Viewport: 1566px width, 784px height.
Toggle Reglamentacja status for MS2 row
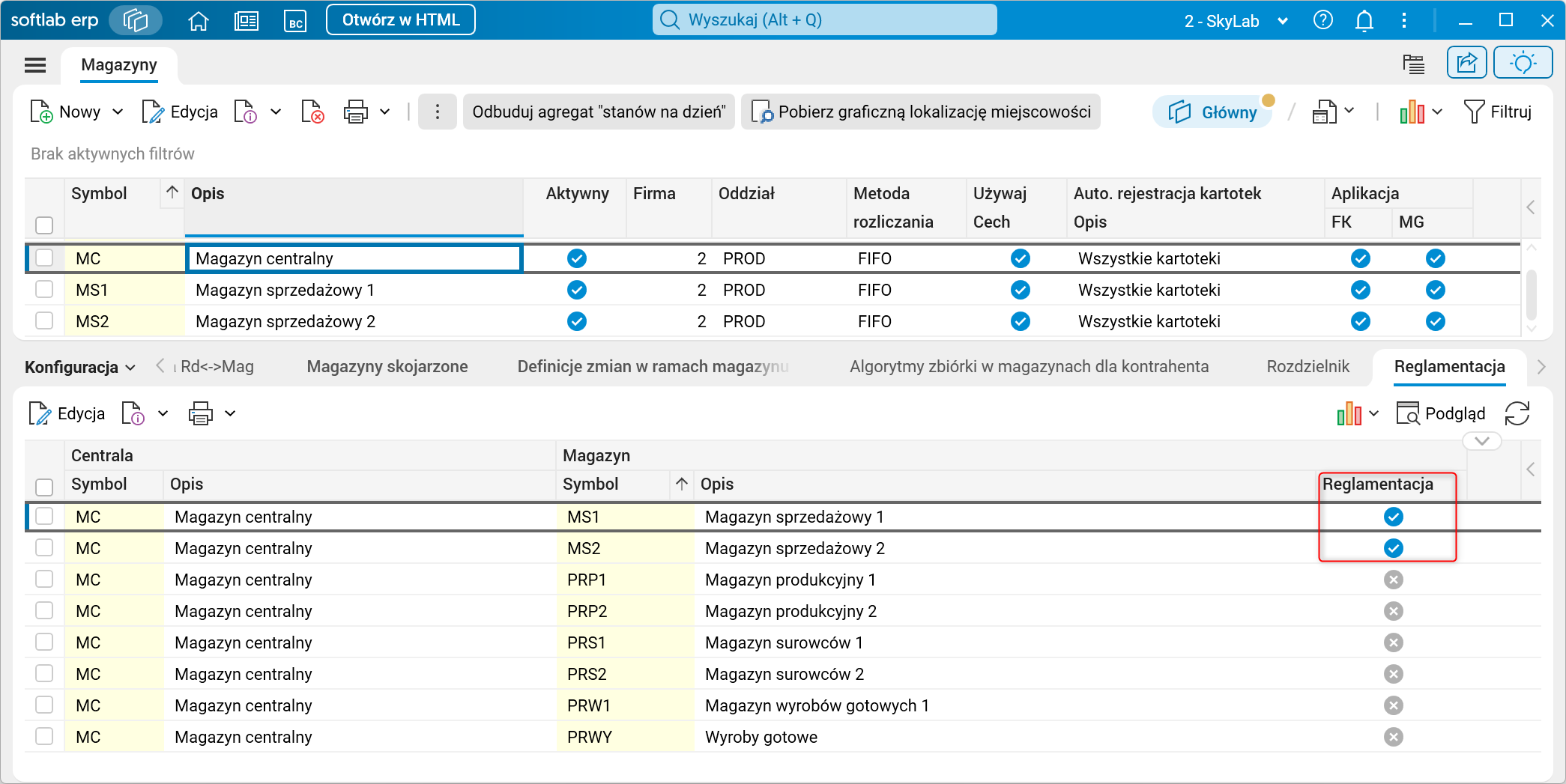pyautogui.click(x=1394, y=548)
